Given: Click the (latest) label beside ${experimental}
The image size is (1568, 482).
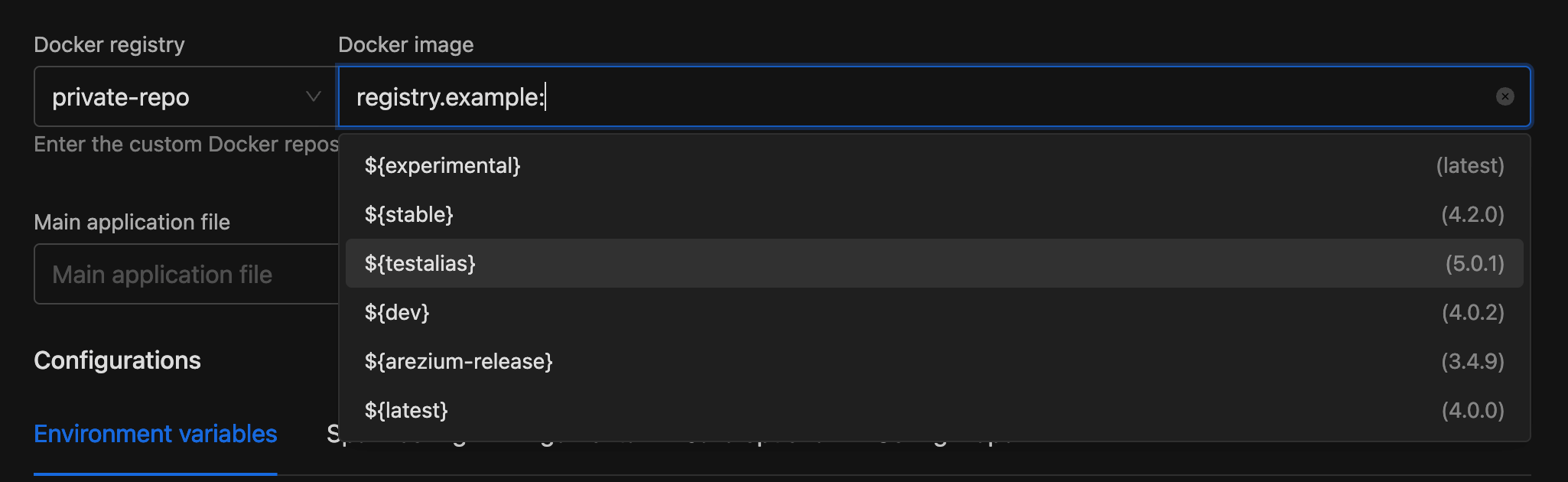Looking at the screenshot, I should (x=1470, y=165).
